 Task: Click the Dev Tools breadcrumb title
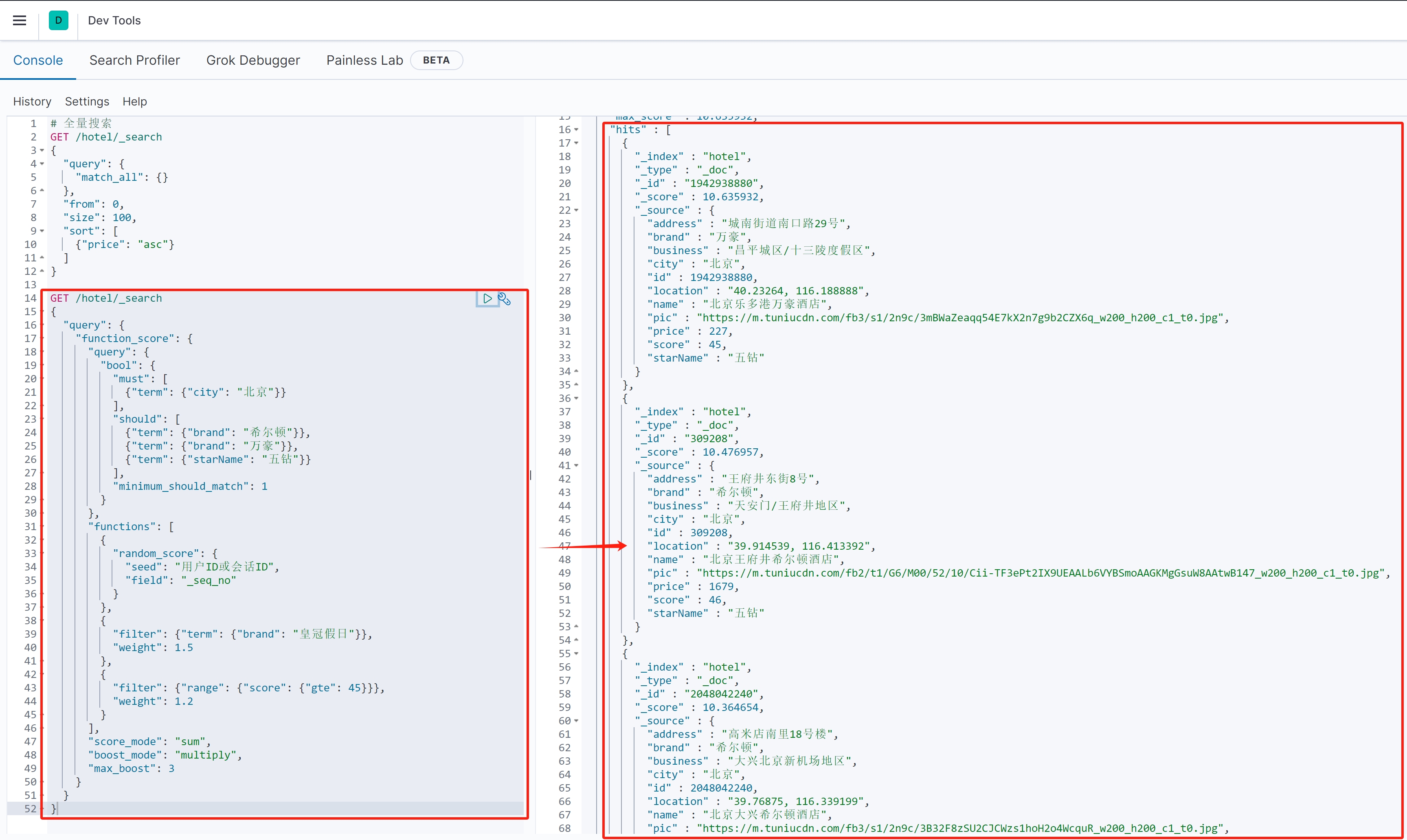pyautogui.click(x=114, y=20)
